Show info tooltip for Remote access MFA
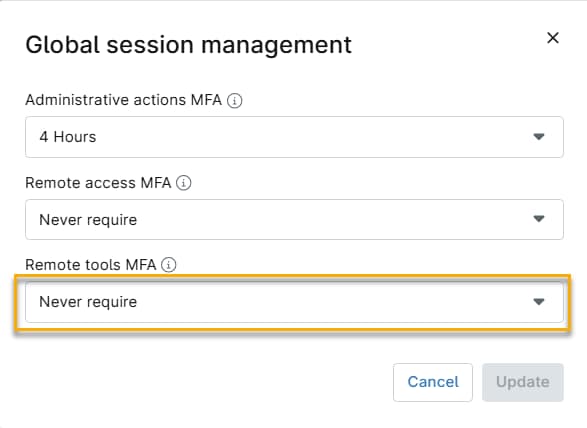This screenshot has width=587, height=428. (x=183, y=183)
